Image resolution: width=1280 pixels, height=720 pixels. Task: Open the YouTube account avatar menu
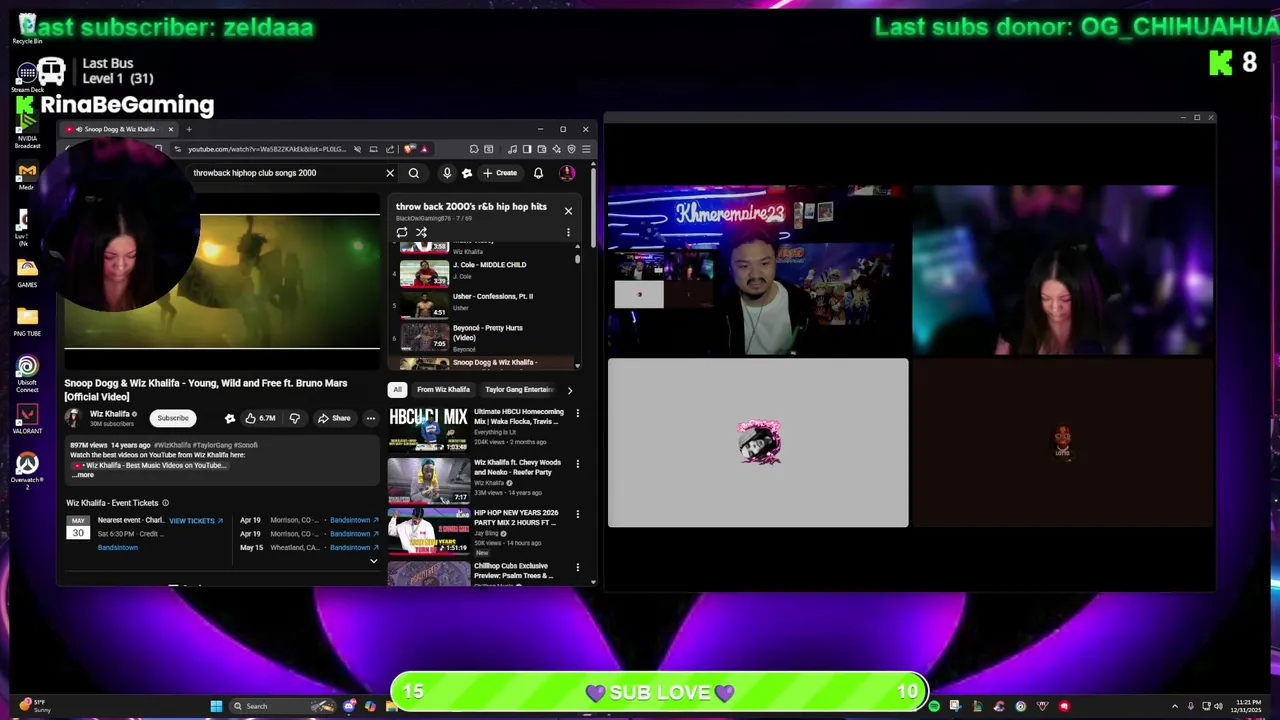point(567,173)
